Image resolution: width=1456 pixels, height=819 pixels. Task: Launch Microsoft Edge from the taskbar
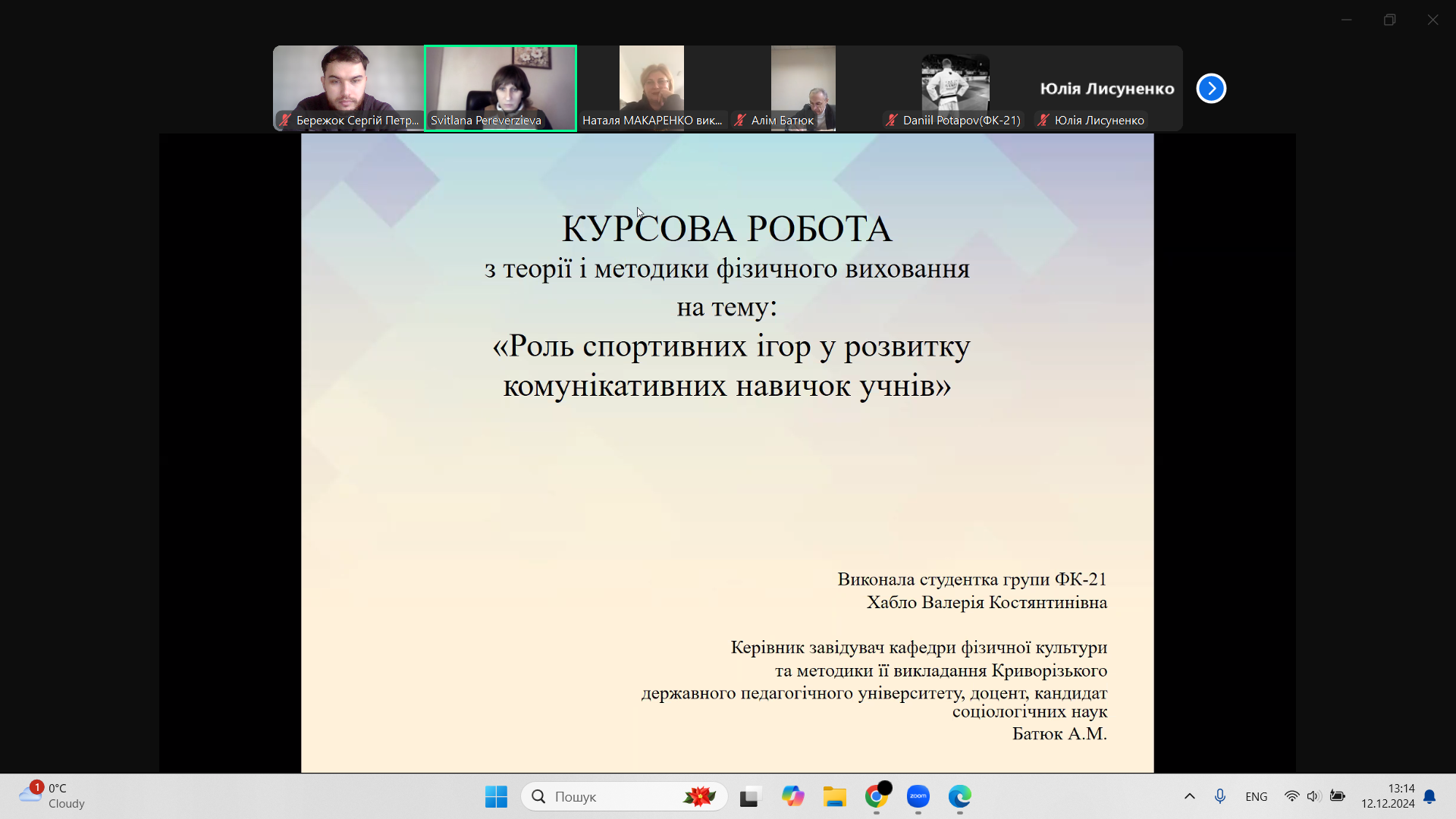pos(959,796)
